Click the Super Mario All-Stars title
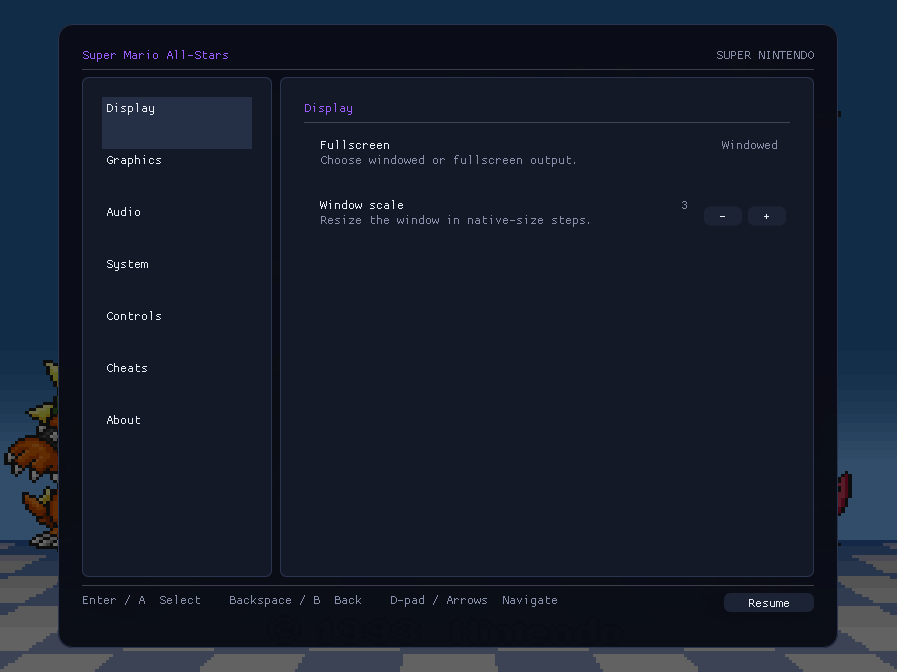Screen dimensions: 897x672 [x=156, y=55]
